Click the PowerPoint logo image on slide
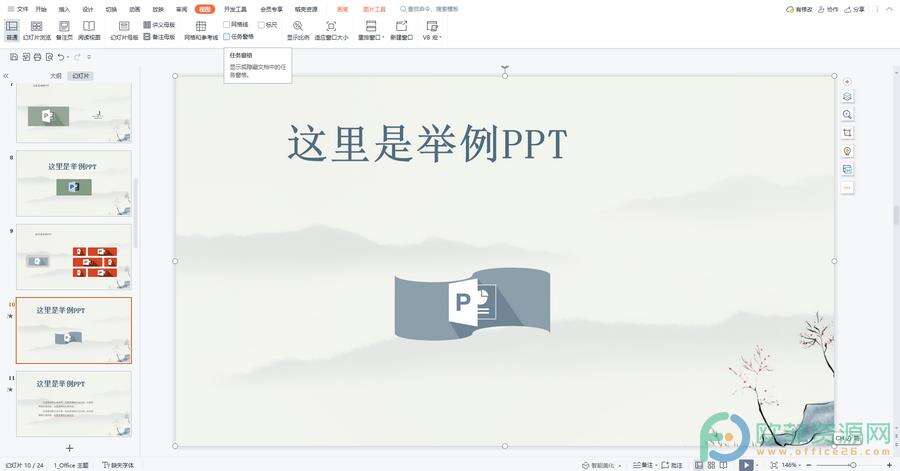Screen dimensions: 900x471 coord(472,303)
